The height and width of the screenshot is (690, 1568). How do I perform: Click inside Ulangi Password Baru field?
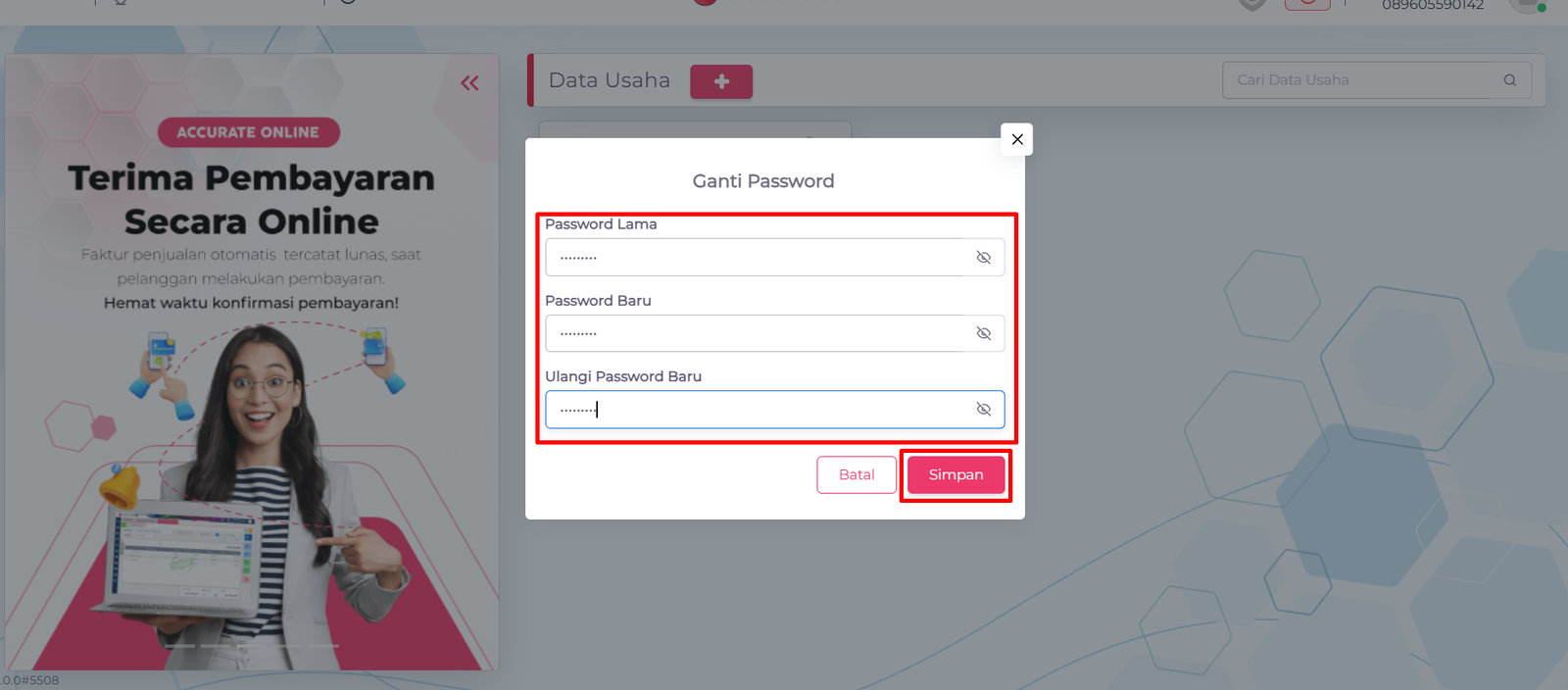coord(774,409)
